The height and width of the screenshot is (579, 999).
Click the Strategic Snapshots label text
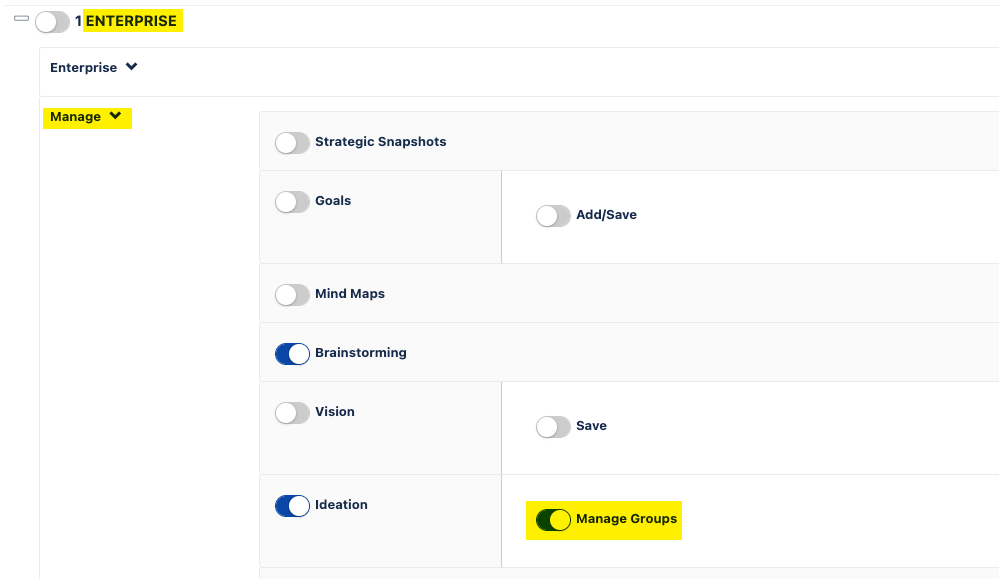380,142
